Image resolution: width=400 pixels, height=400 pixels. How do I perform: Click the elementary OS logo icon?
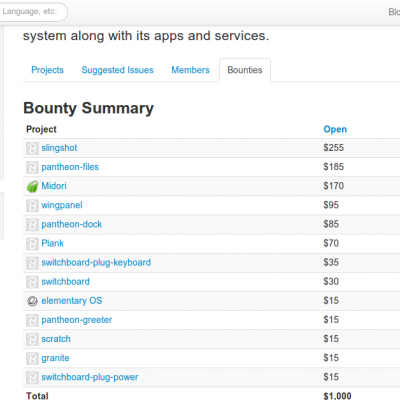click(32, 301)
